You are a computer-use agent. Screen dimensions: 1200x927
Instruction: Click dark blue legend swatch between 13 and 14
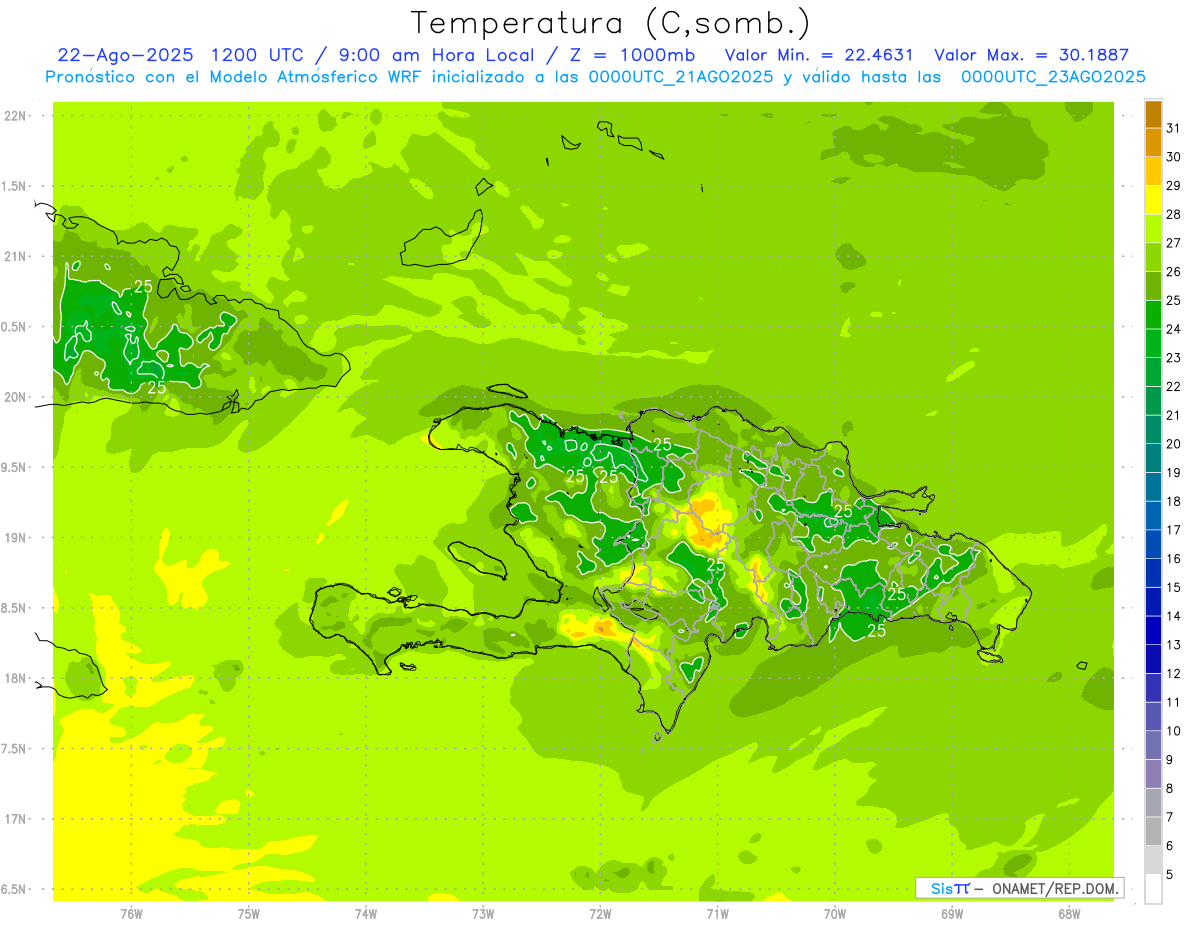click(x=1153, y=629)
